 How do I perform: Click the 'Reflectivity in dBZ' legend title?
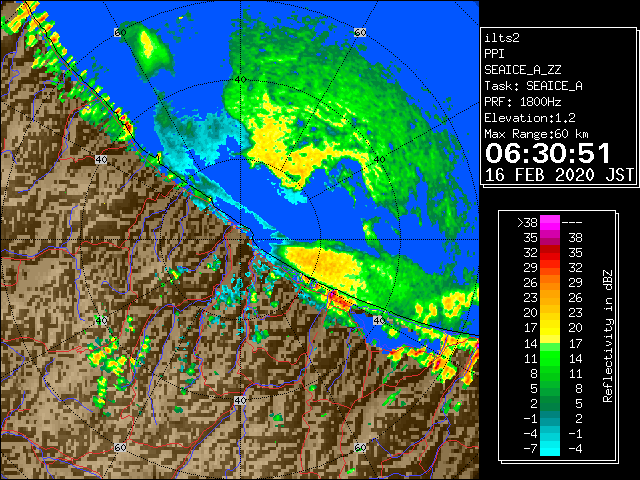[x=607, y=336]
